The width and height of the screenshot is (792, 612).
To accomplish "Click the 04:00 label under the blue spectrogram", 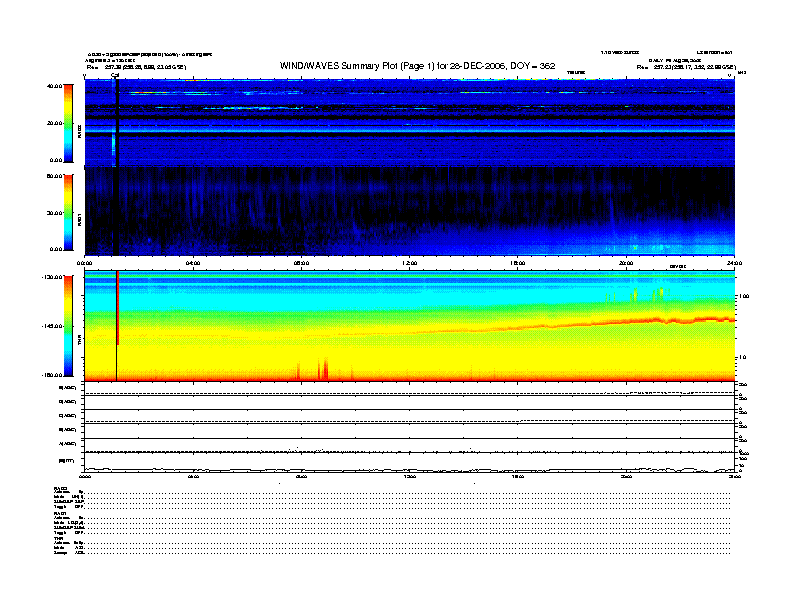I will click(193, 263).
